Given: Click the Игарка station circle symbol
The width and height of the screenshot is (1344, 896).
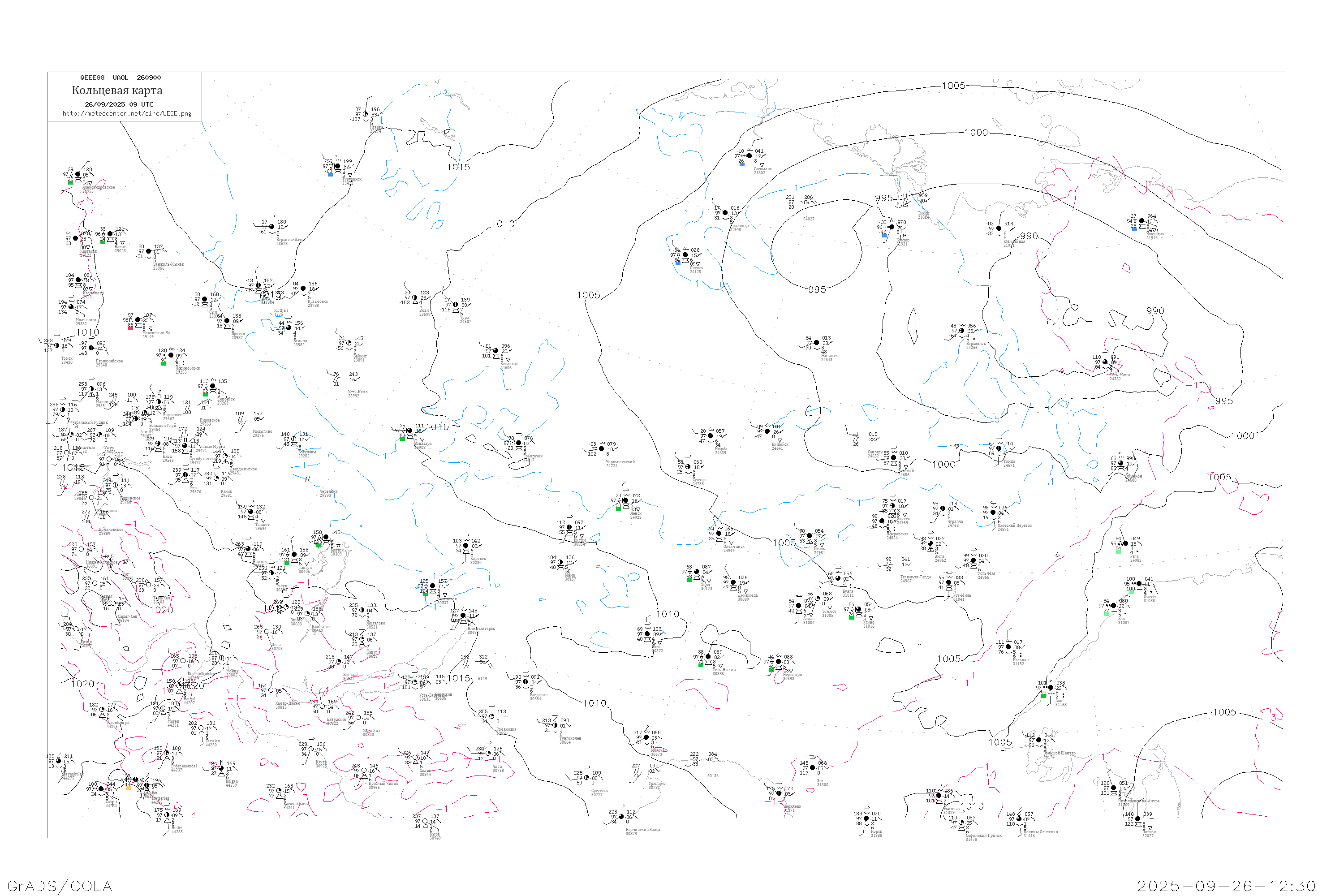Looking at the screenshot, I should (366, 114).
